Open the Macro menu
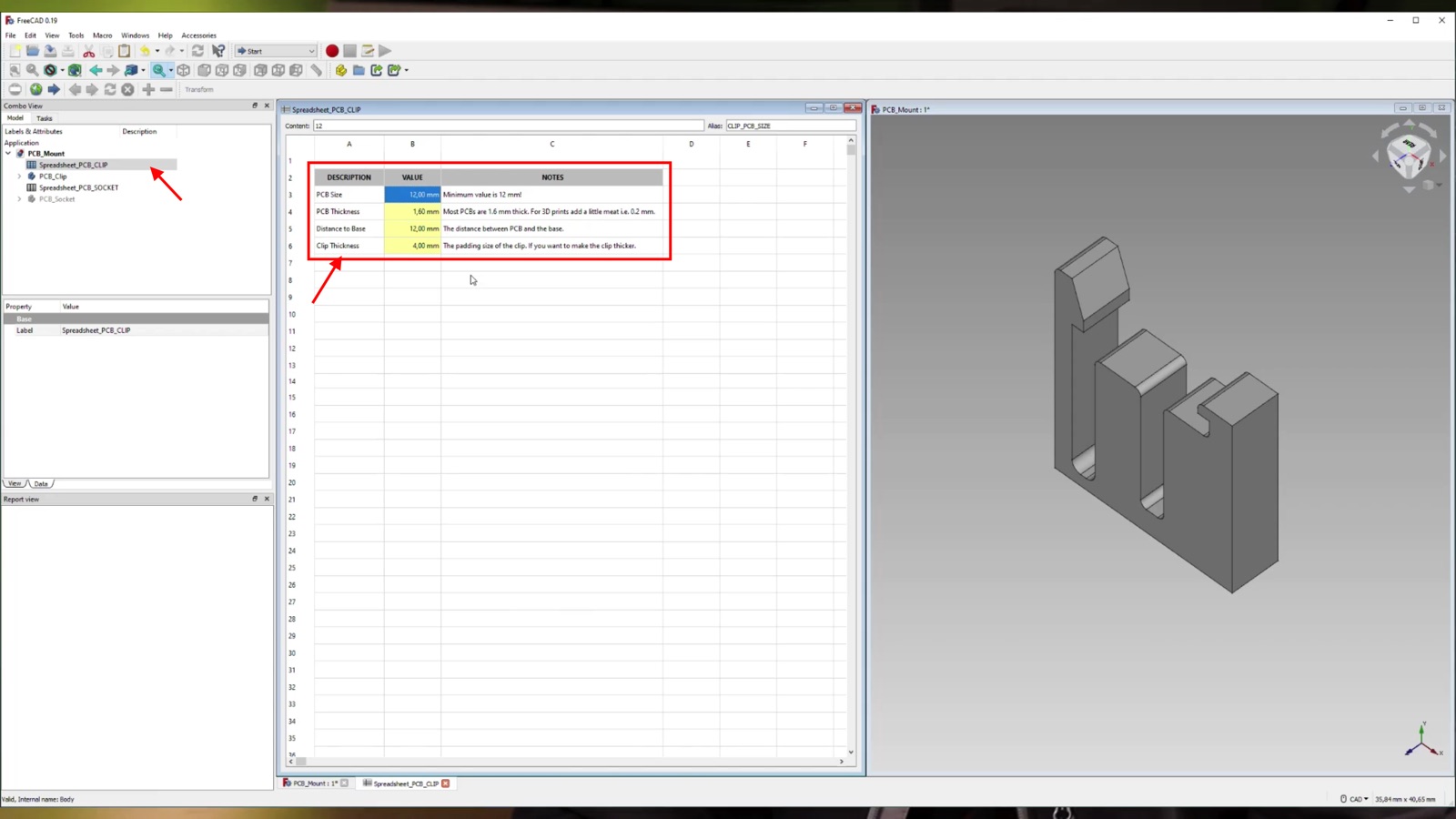The width and height of the screenshot is (1456, 819). [x=103, y=35]
